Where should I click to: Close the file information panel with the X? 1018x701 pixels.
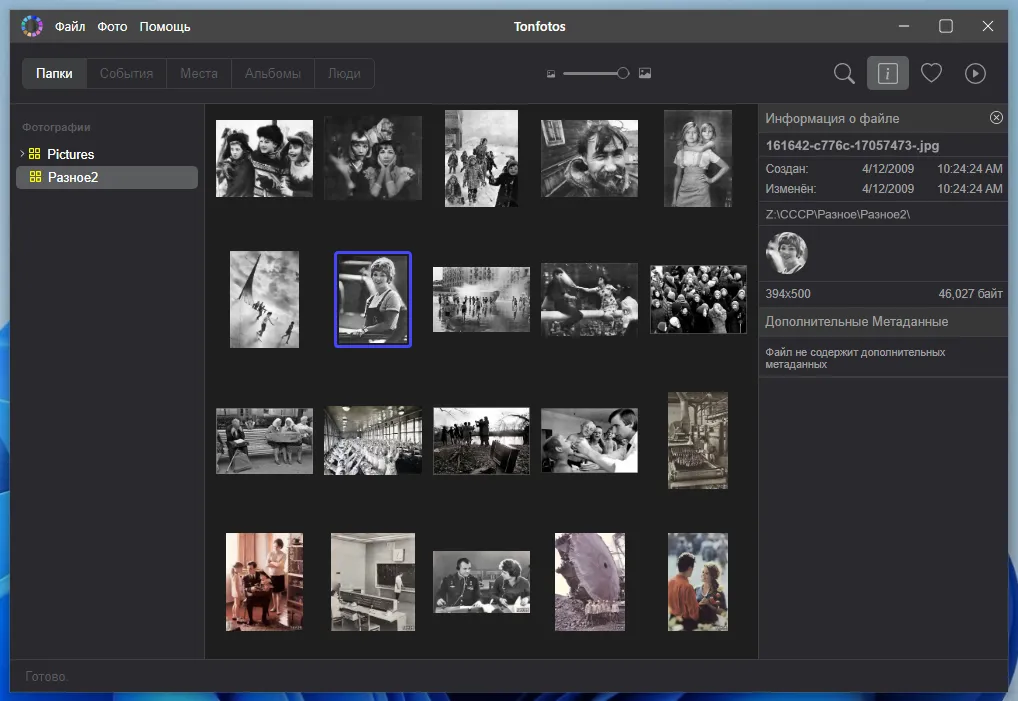click(996, 117)
